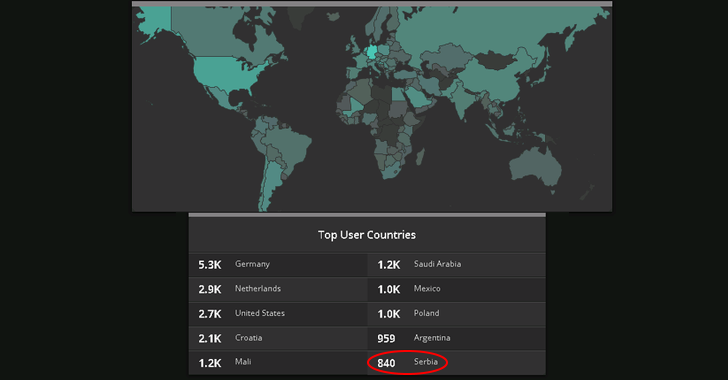The image size is (728, 380).
Task: Select the Argentina 959 entry
Action: click(456, 339)
